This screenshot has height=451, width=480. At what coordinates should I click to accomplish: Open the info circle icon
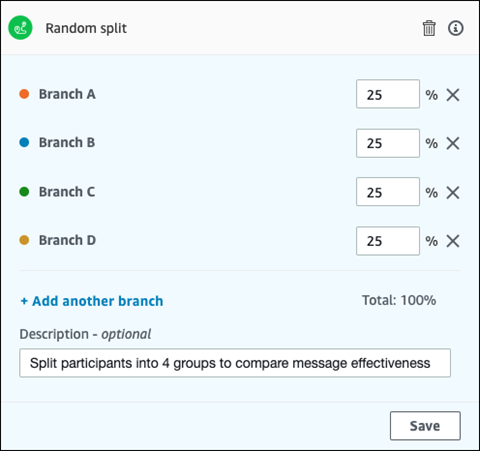[x=455, y=28]
